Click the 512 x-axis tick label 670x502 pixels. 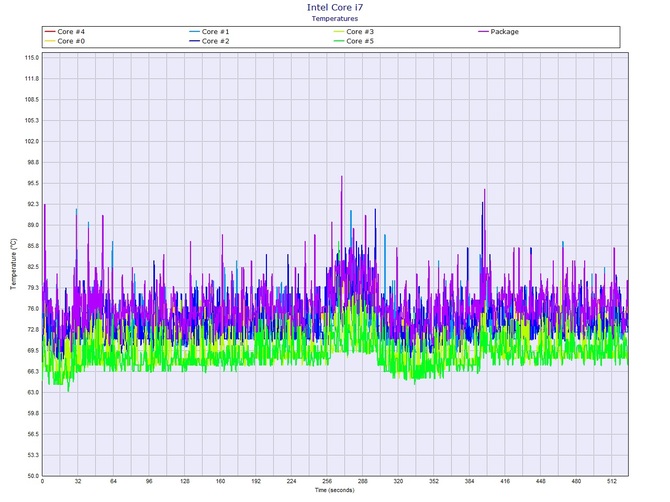click(612, 481)
